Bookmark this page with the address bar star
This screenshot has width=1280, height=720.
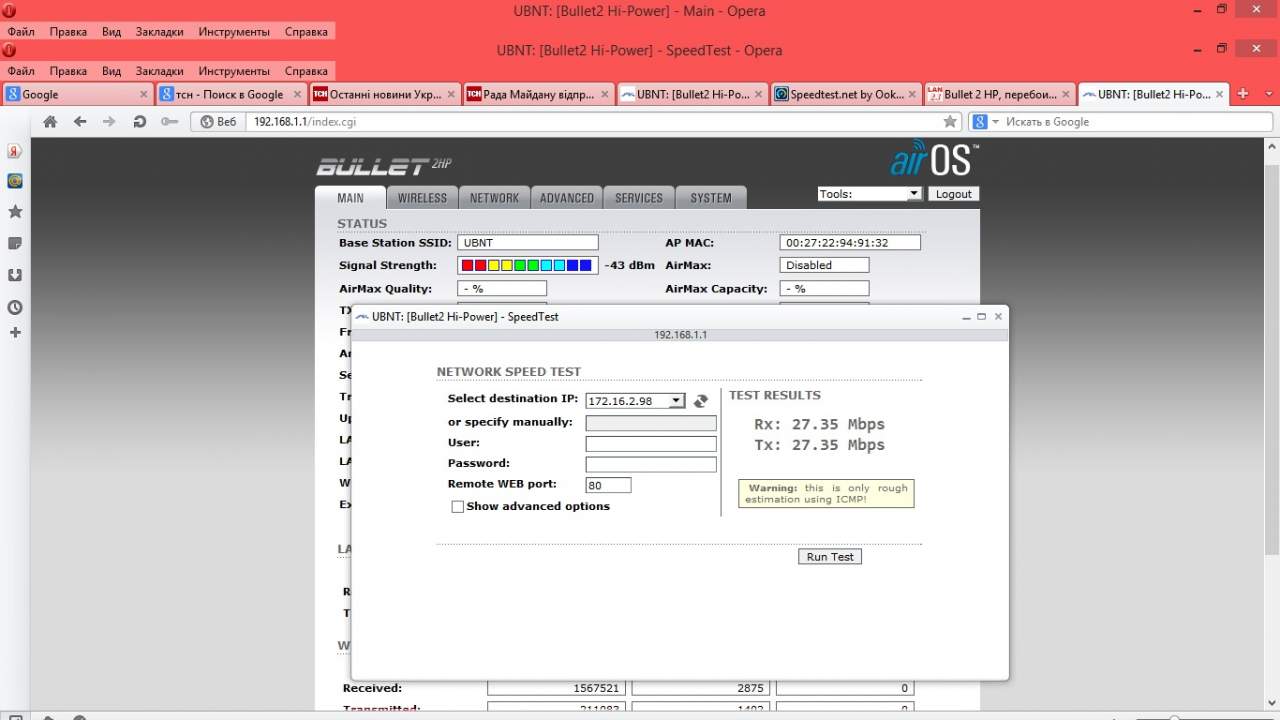[950, 122]
